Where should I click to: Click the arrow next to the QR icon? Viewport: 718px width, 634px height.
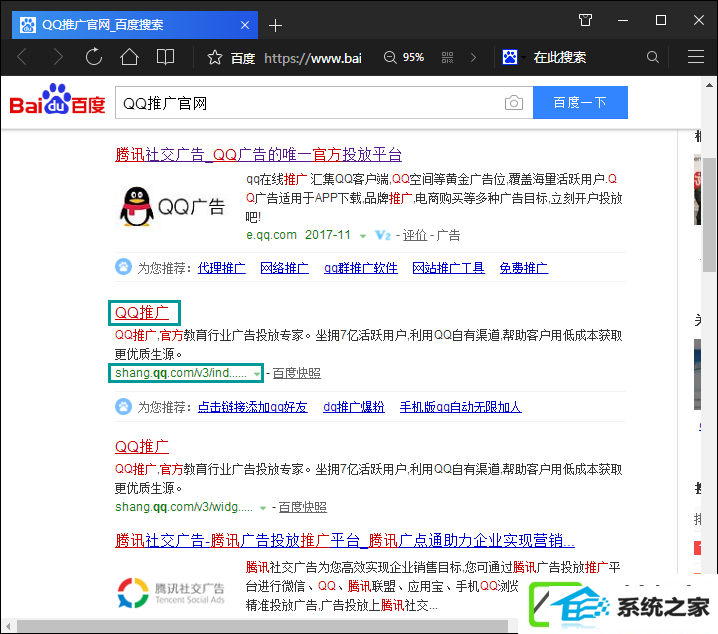pyautogui.click(x=473, y=58)
